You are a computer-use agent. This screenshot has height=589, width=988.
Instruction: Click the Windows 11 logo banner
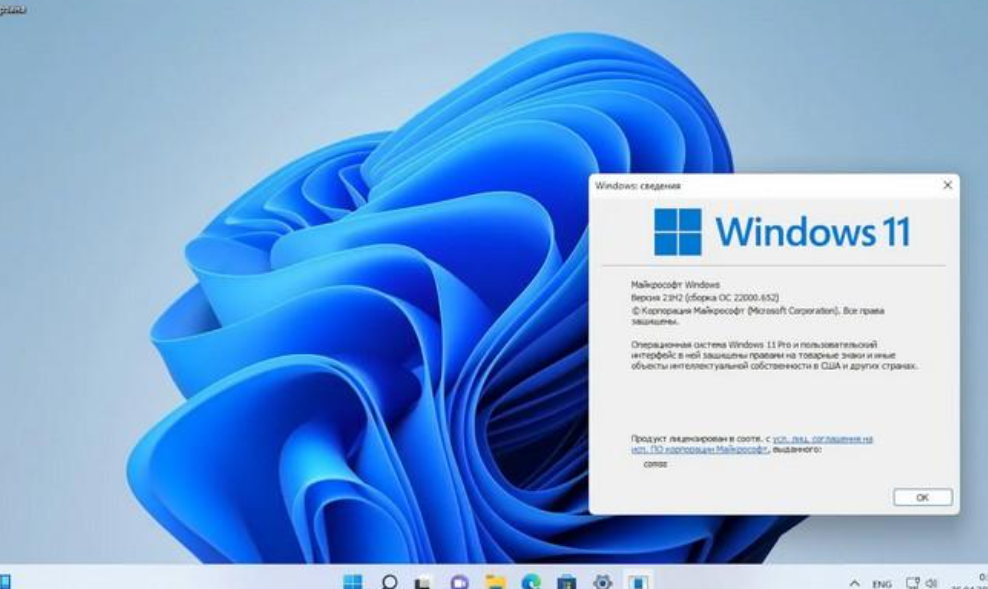click(781, 232)
